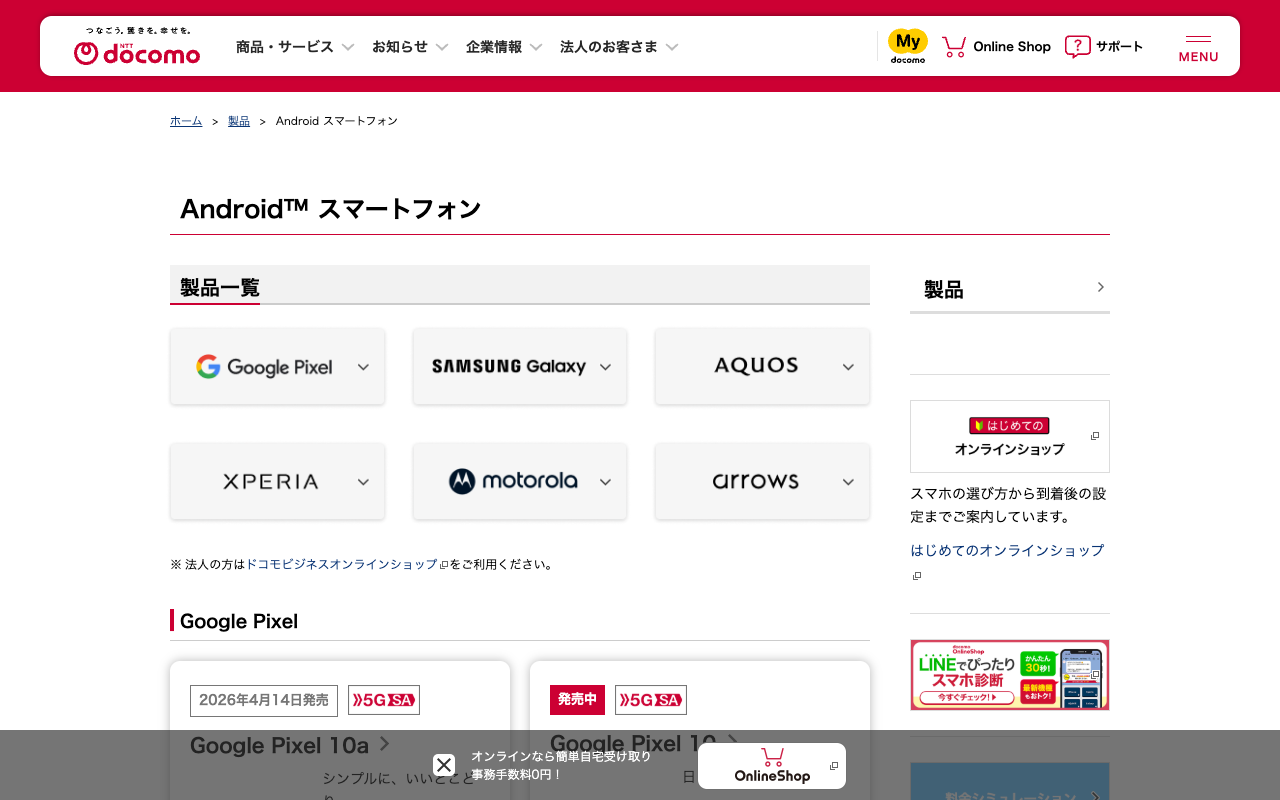
Task: Expand the 商品・サービス menu
Action: click(x=295, y=47)
